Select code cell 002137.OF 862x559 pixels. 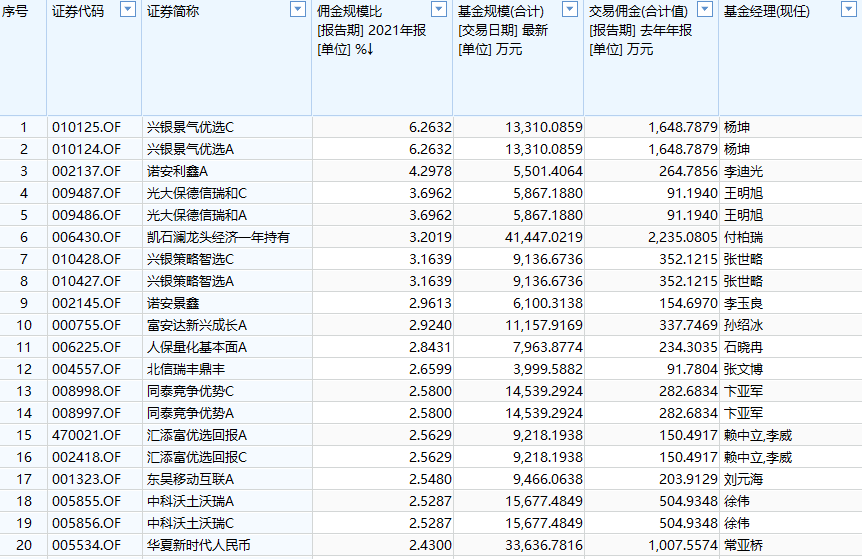click(x=86, y=171)
